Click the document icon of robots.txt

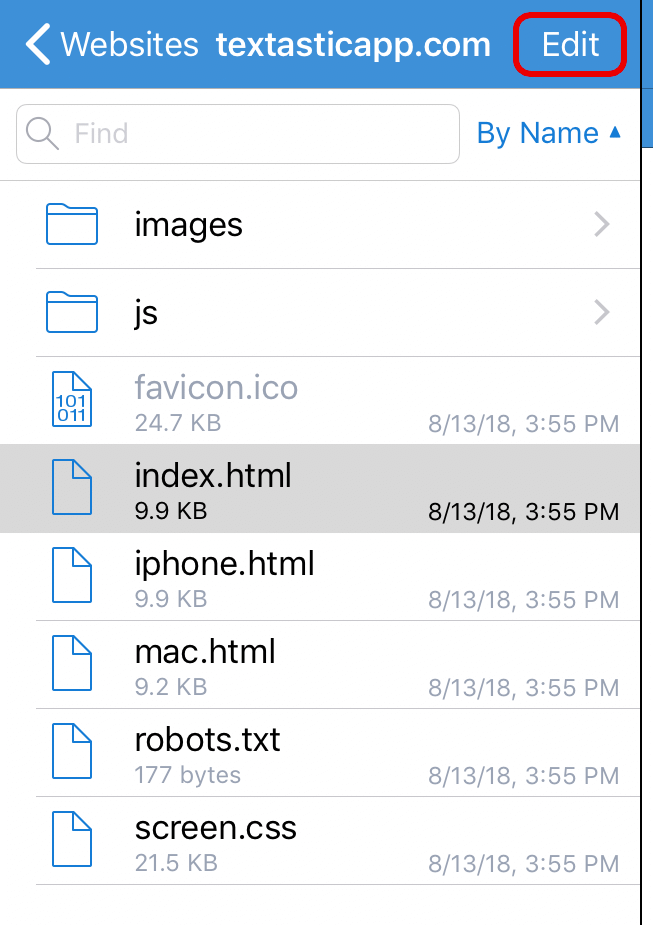tap(72, 751)
